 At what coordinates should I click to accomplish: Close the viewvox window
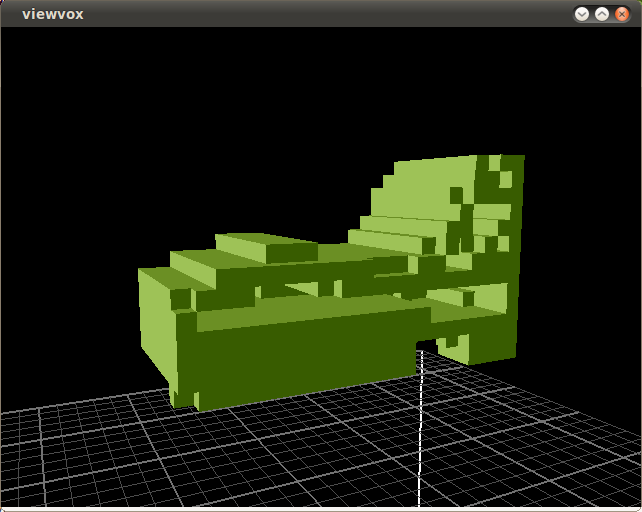(622, 14)
